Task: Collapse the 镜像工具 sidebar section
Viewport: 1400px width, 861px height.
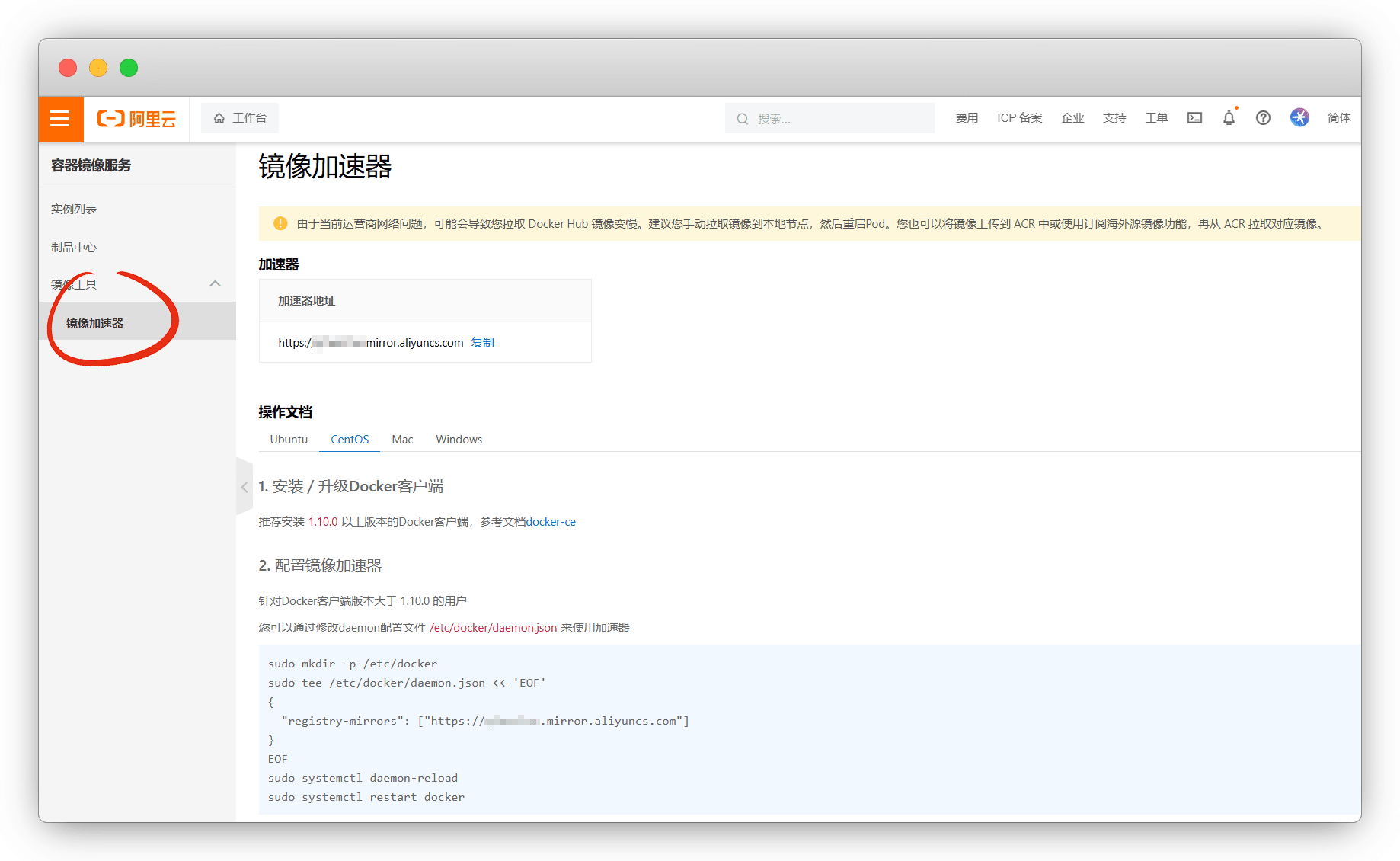Action: click(x=215, y=284)
